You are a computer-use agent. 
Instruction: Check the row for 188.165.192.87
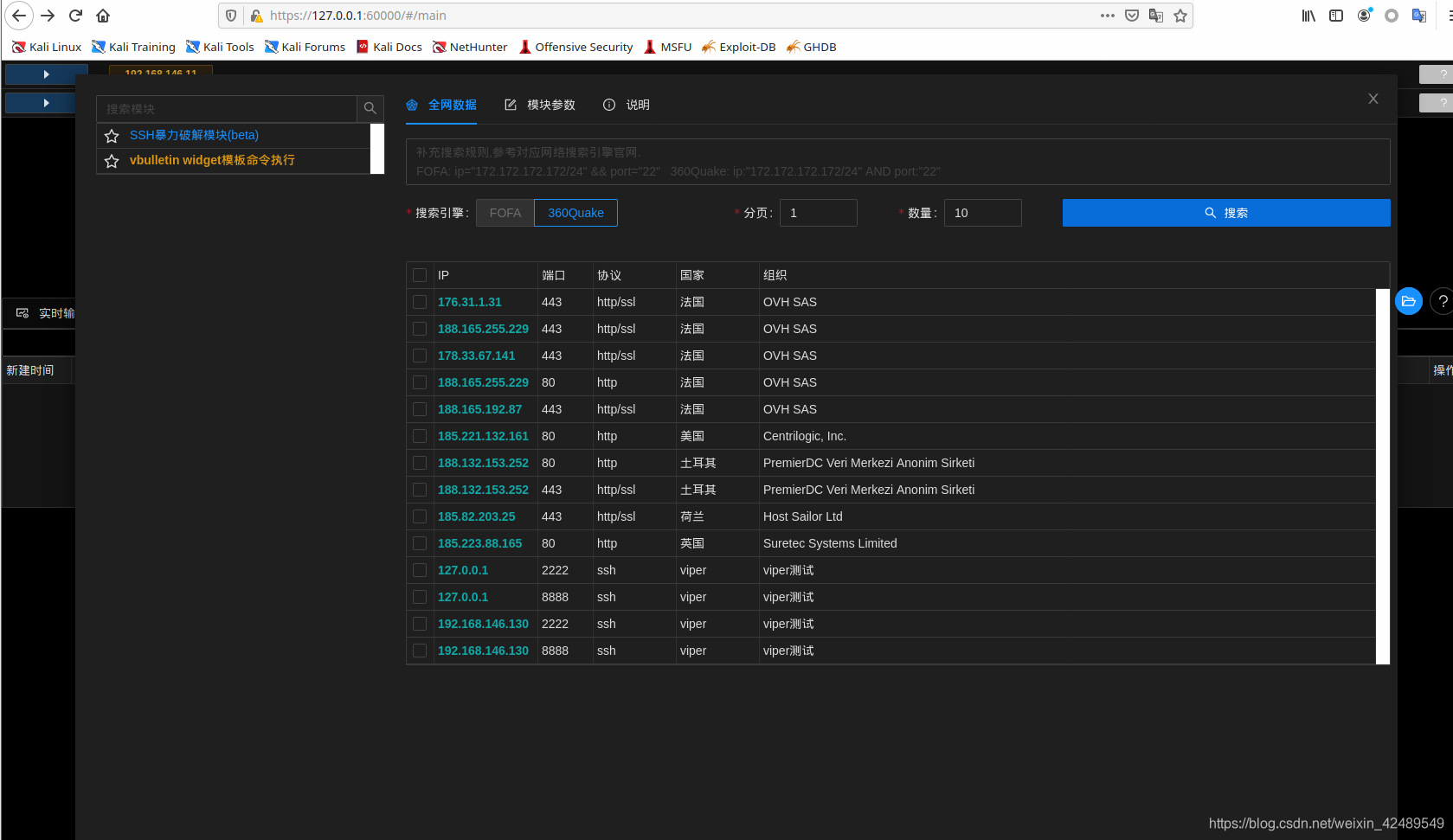click(420, 409)
